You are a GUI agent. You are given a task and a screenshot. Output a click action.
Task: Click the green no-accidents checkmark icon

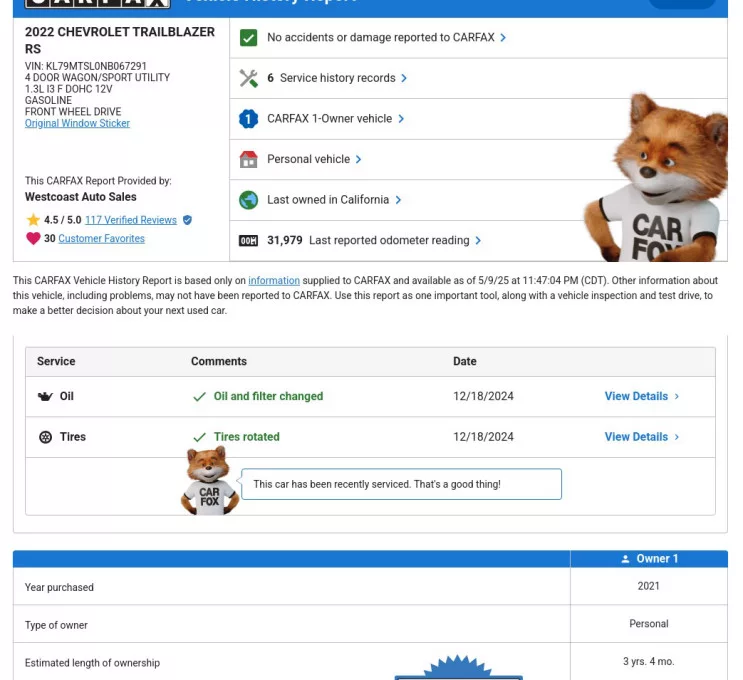(x=249, y=38)
